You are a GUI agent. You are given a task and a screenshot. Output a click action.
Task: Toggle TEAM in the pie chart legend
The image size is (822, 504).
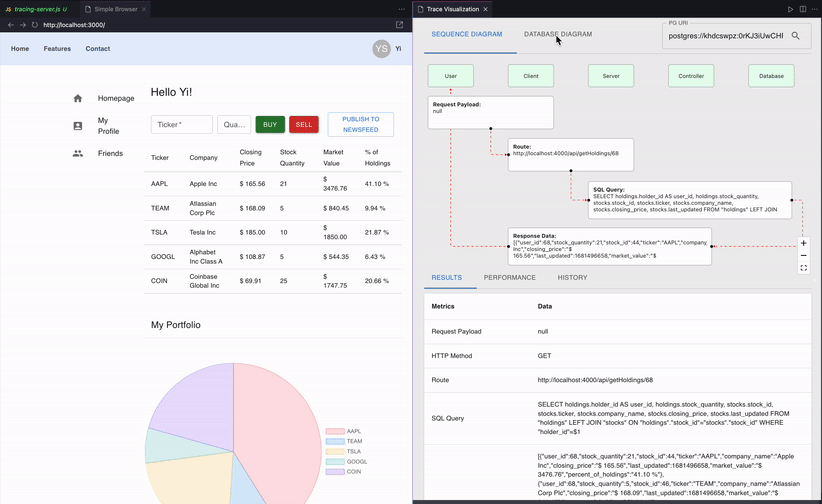point(344,441)
